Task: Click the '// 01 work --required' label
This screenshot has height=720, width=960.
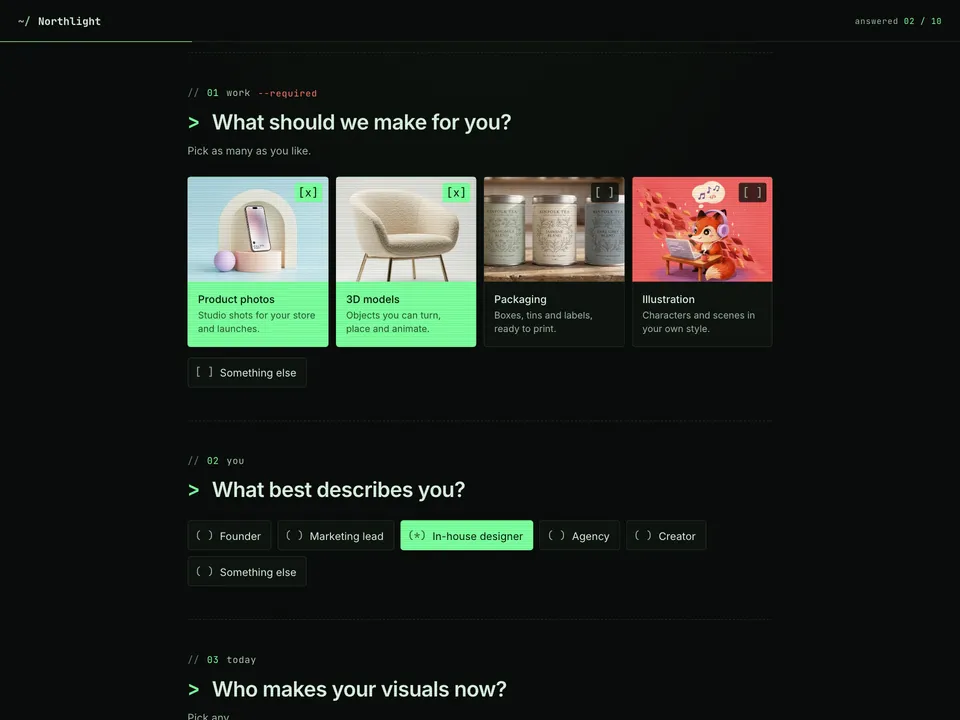Action: coord(252,93)
